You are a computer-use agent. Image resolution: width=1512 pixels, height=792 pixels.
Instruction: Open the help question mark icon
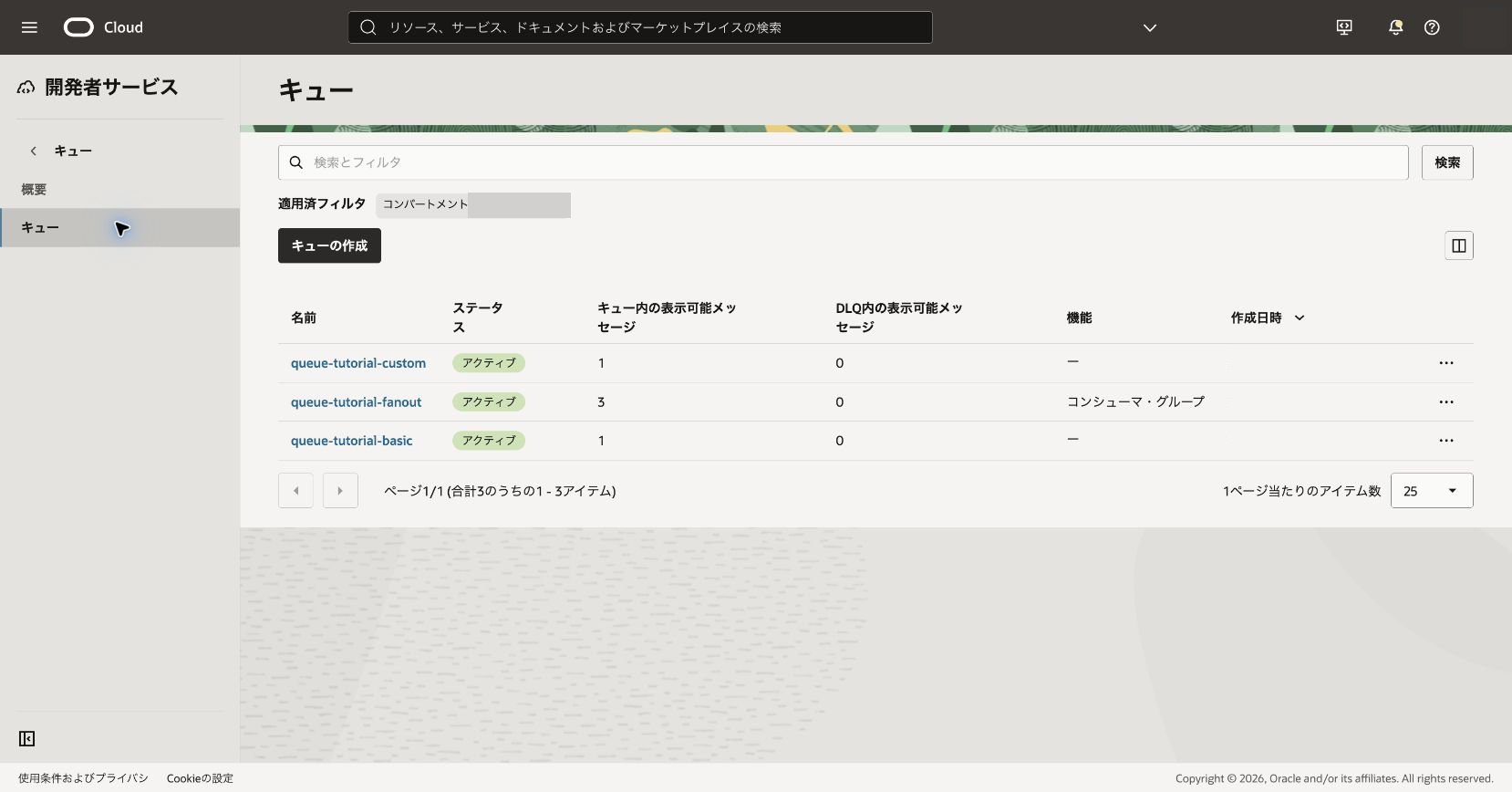[1432, 27]
